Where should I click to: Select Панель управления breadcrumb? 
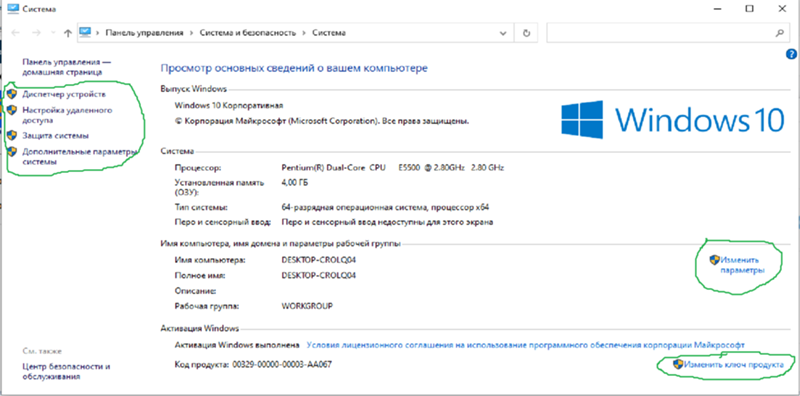144,33
